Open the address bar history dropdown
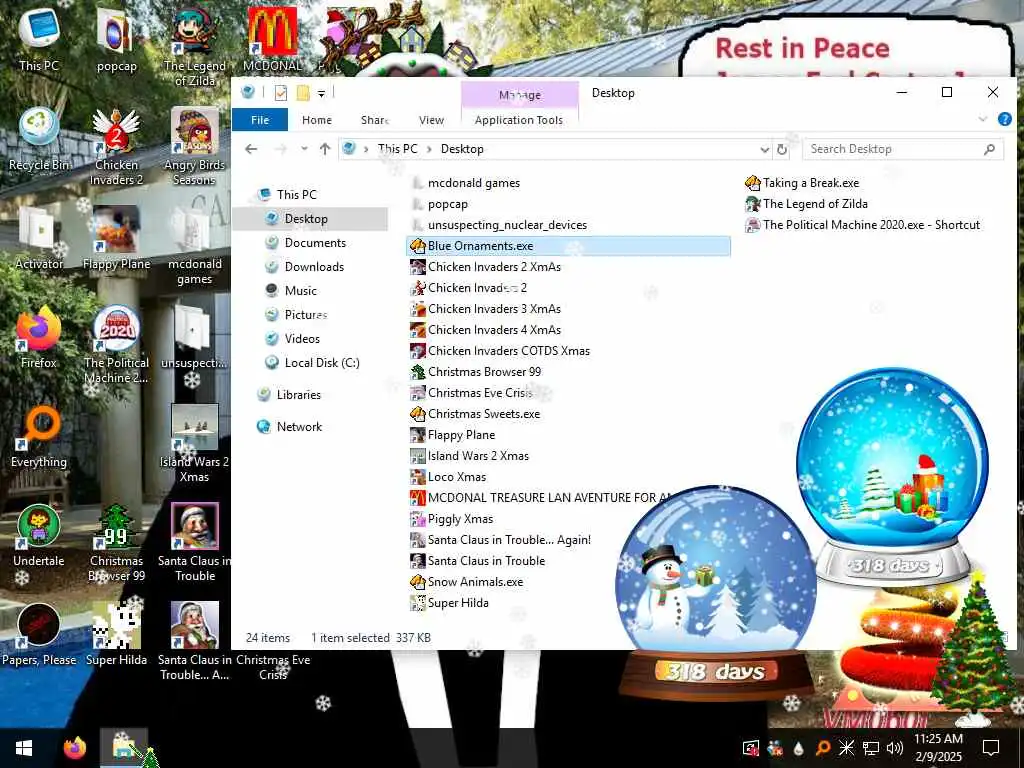The width and height of the screenshot is (1024, 768). pos(765,150)
